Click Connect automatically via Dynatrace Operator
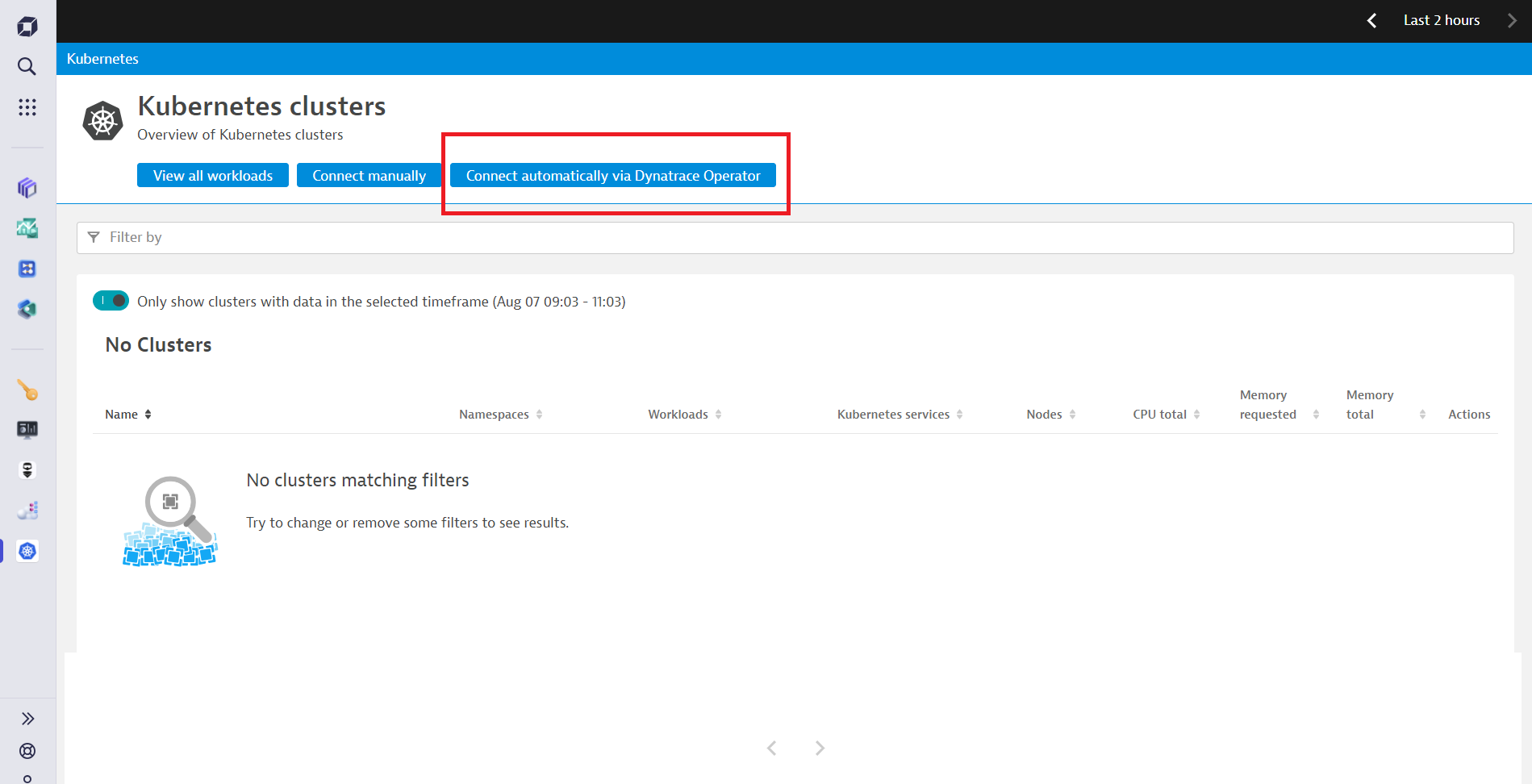1532x784 pixels. coord(613,176)
